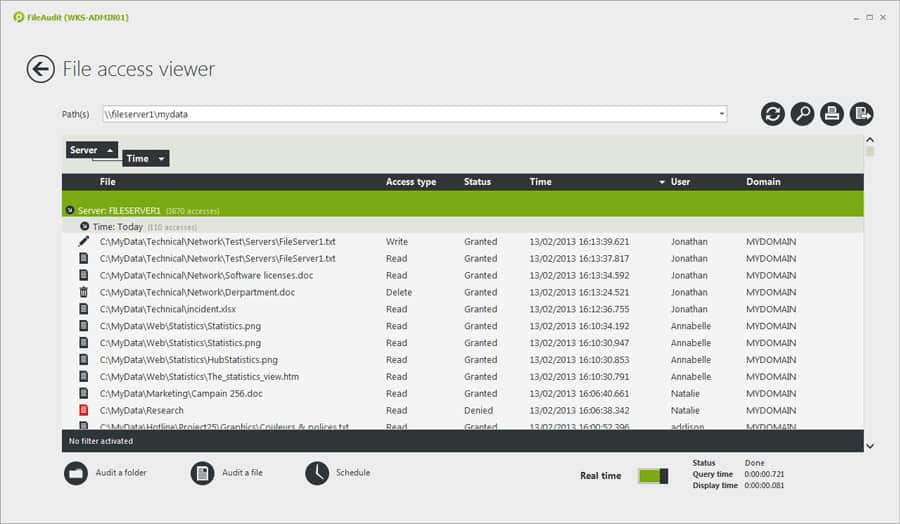
Task: Select the C:\MyData\Research path
Action: pos(142,410)
